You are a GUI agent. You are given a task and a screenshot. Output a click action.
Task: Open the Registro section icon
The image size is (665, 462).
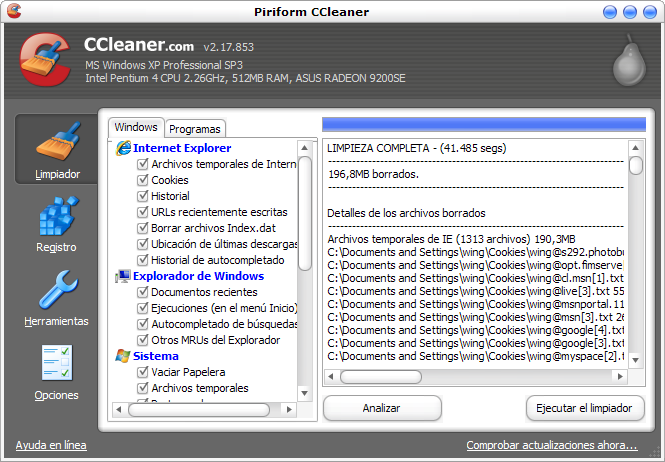tap(57, 216)
